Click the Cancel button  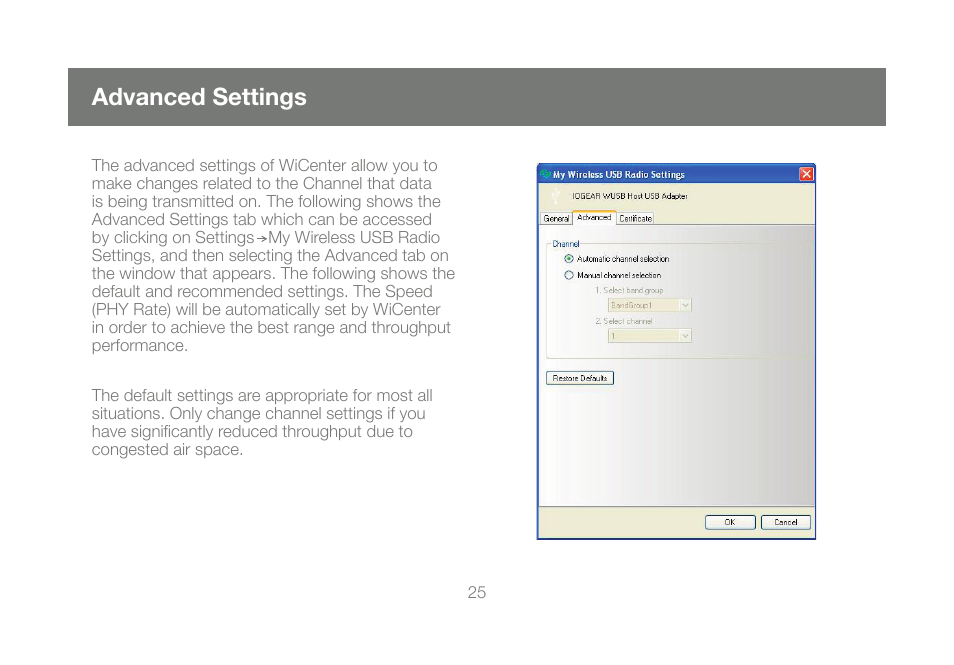785,522
